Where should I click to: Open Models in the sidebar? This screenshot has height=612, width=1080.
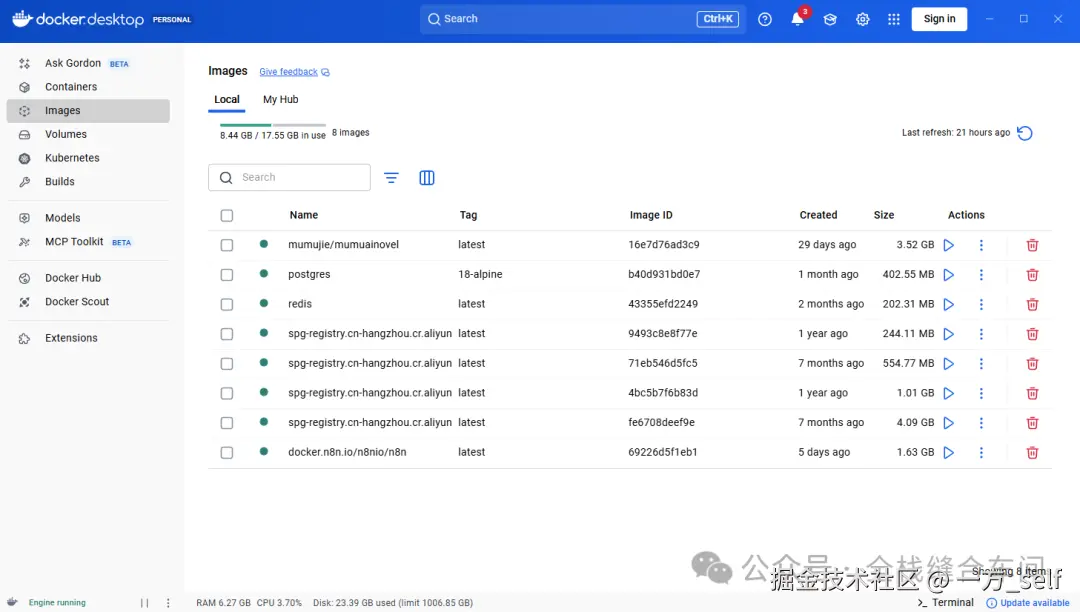[x=88, y=218]
